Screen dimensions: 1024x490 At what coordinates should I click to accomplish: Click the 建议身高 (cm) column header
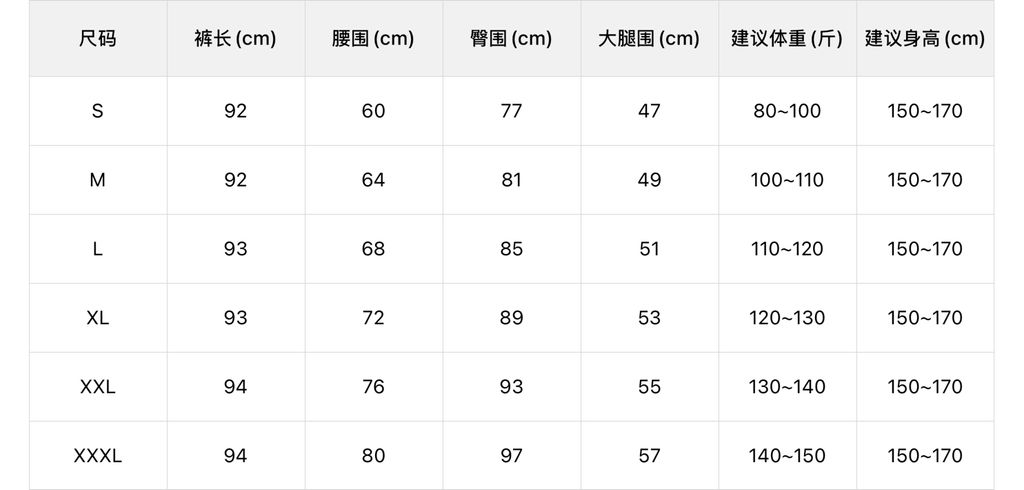click(925, 39)
